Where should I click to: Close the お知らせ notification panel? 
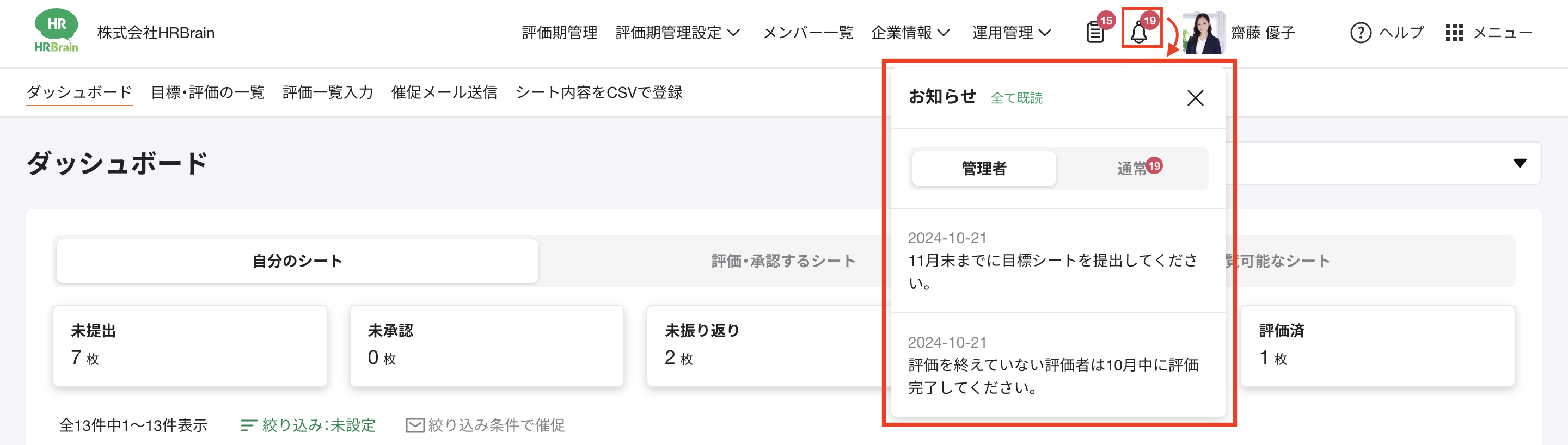(1195, 98)
